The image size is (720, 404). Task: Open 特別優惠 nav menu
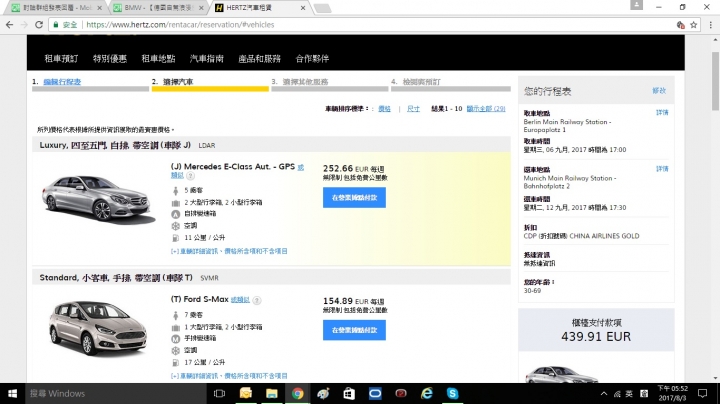click(x=110, y=58)
